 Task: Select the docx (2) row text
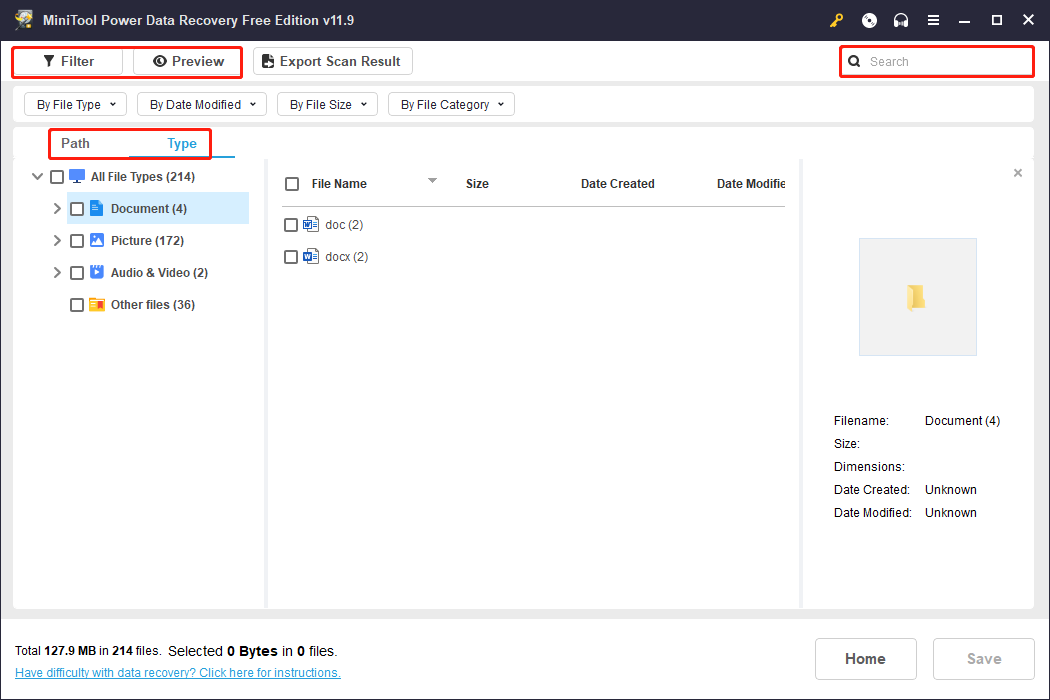coord(347,257)
